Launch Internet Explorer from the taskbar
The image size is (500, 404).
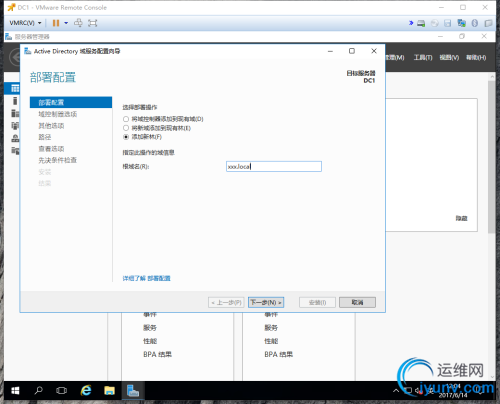pyautogui.click(x=86, y=390)
